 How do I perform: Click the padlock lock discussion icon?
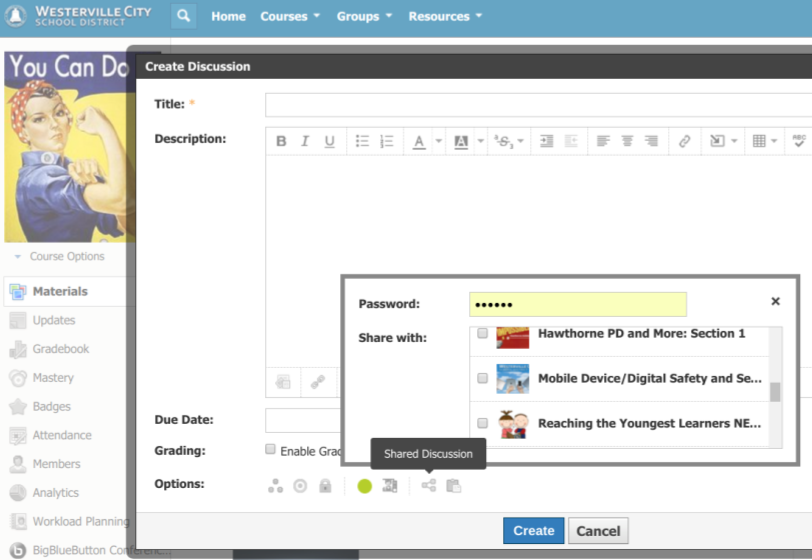click(x=325, y=486)
